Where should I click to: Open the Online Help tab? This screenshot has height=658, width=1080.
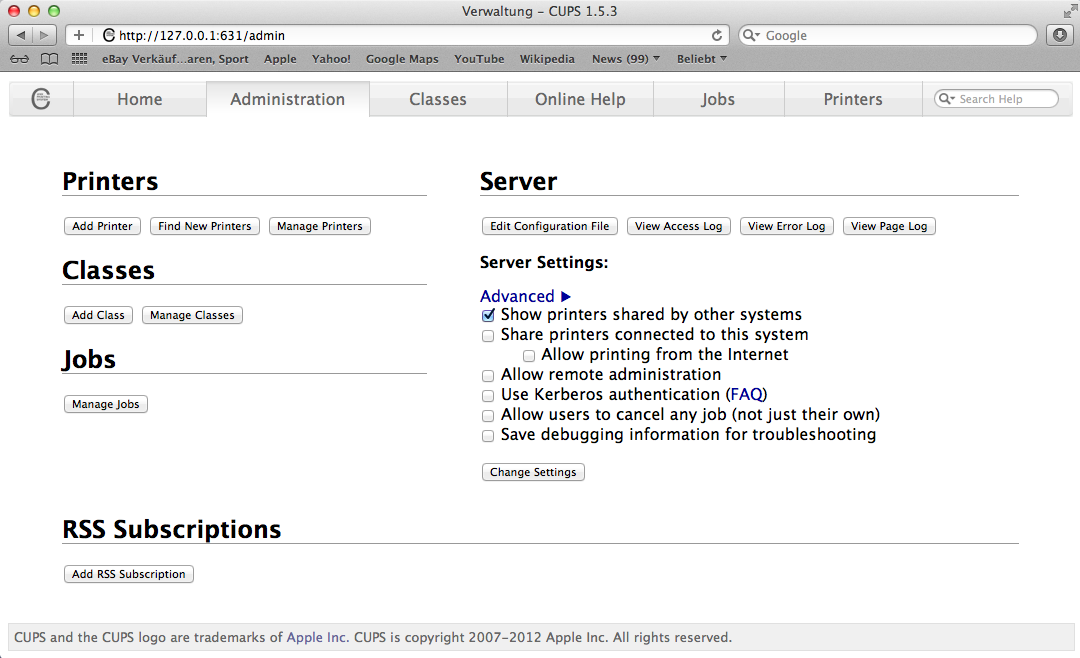pos(581,99)
